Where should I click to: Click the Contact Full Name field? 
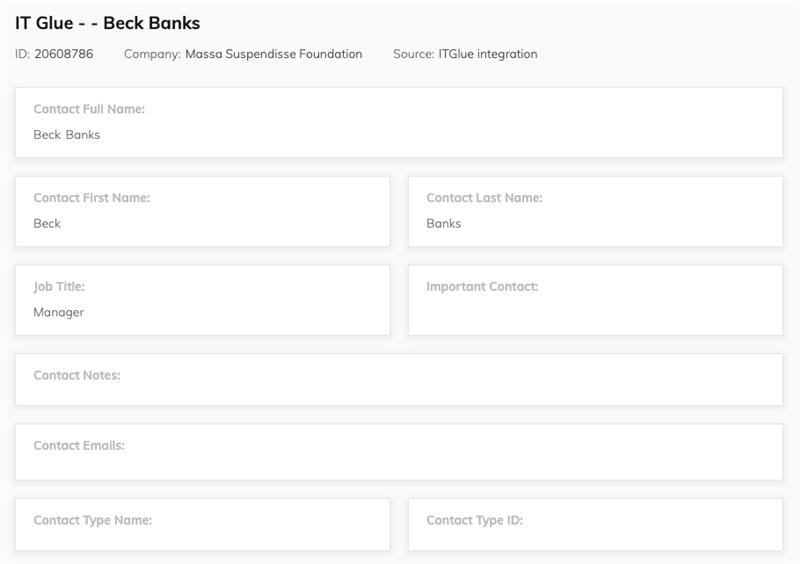click(399, 122)
